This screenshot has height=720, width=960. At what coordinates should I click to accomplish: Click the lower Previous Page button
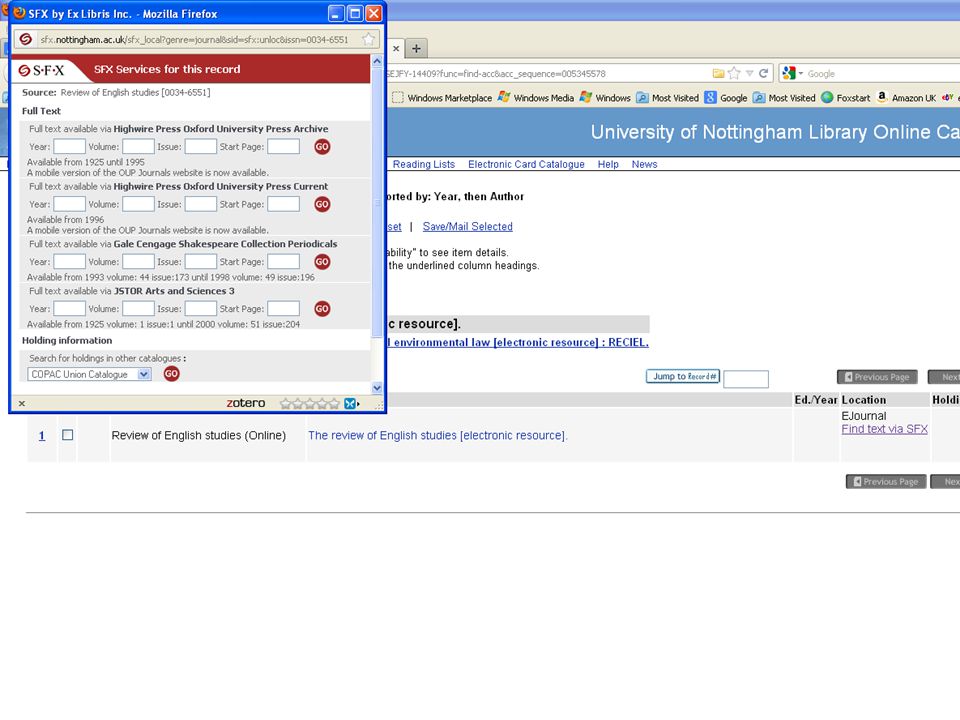(x=886, y=482)
